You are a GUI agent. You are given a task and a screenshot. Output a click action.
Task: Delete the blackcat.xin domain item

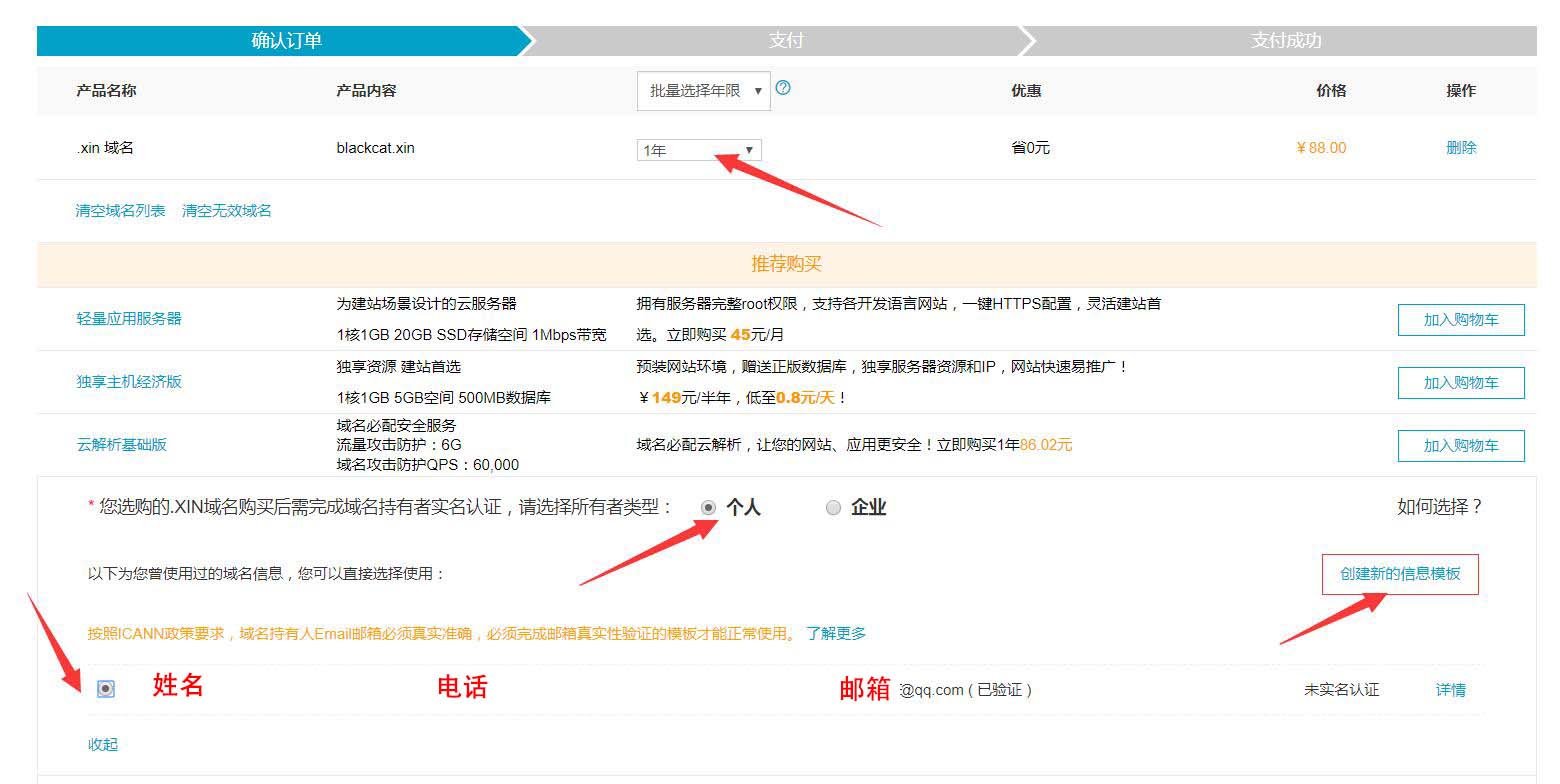click(x=1460, y=148)
